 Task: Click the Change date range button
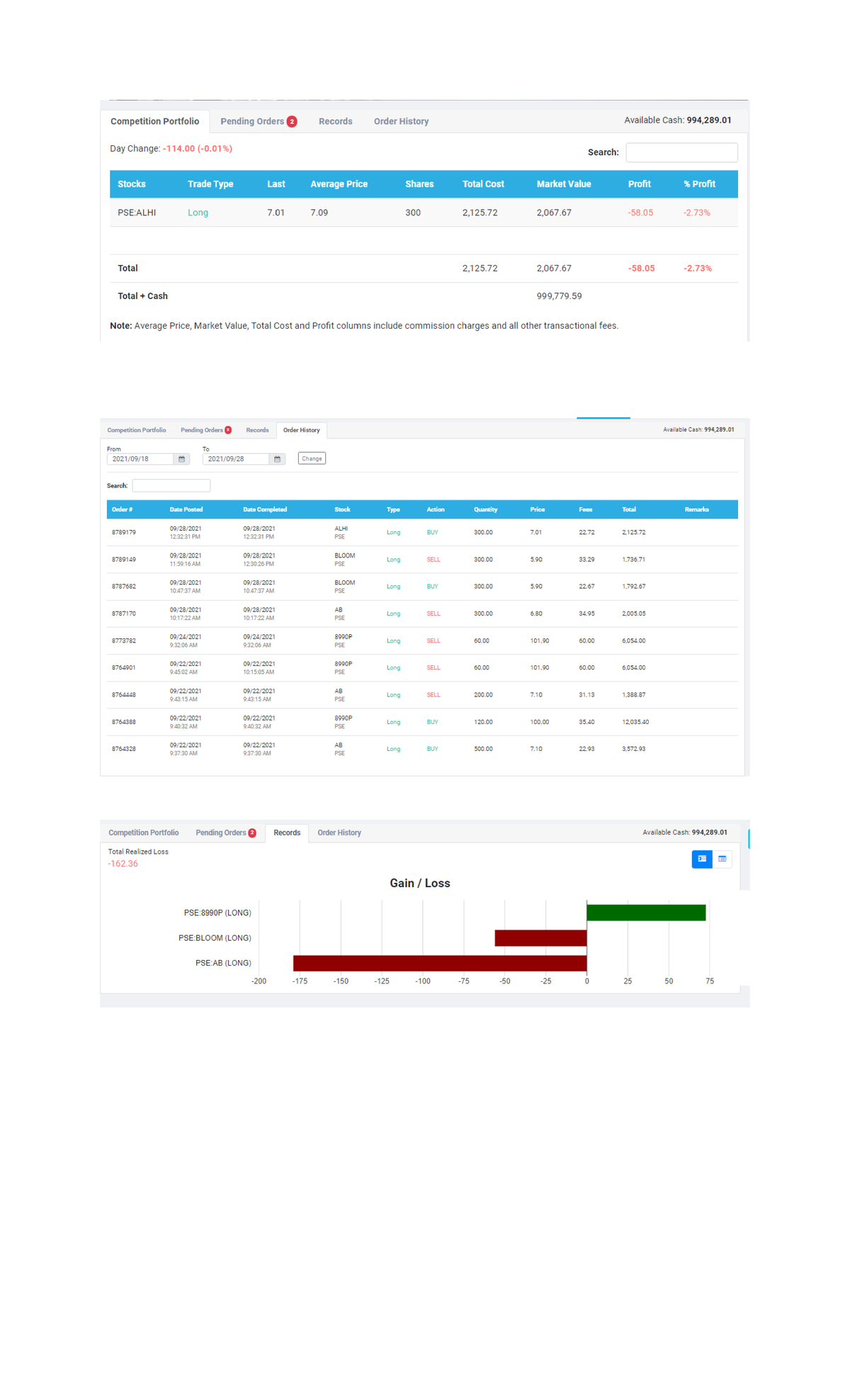tap(312, 458)
